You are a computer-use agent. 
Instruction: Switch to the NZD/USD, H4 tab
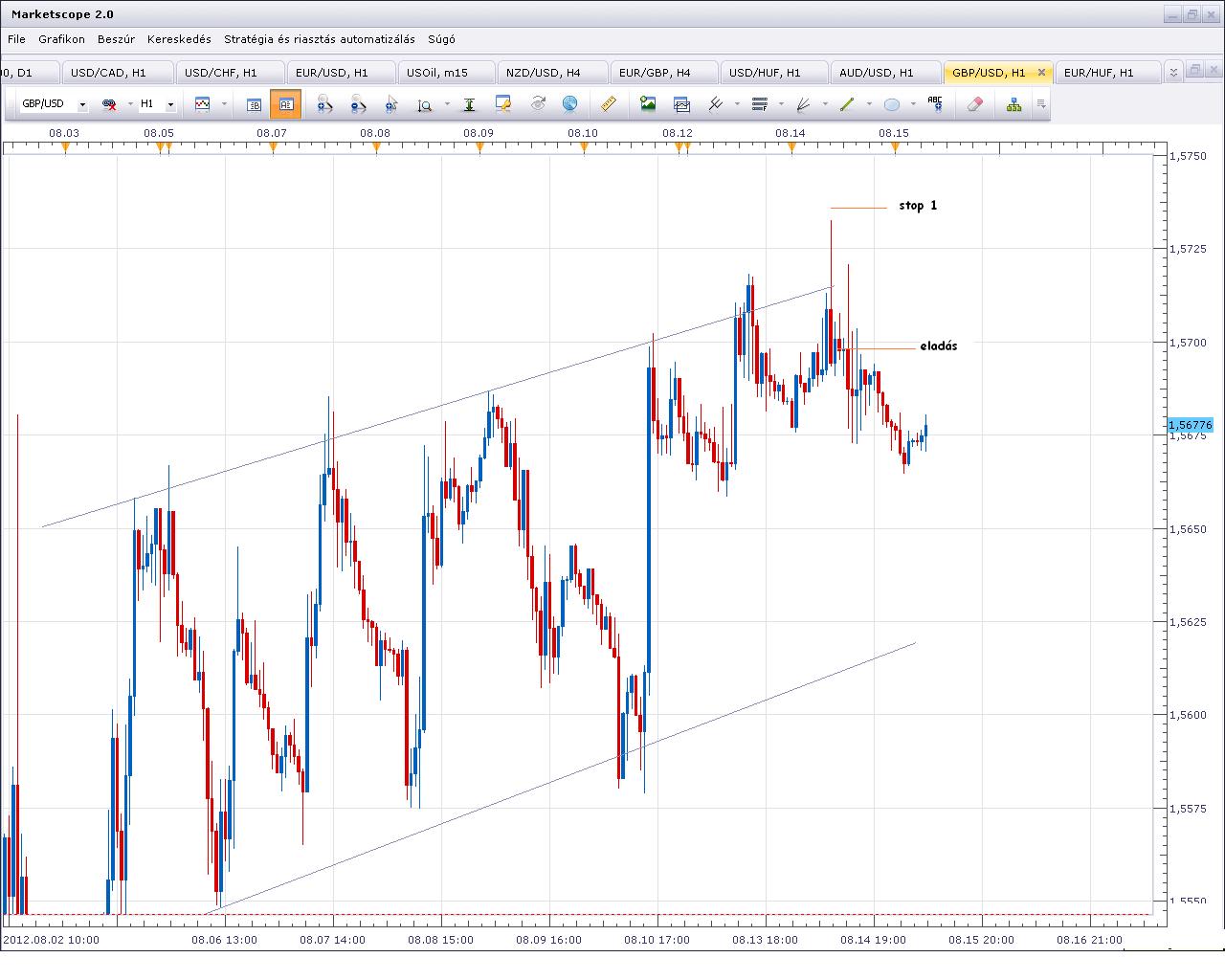click(552, 73)
